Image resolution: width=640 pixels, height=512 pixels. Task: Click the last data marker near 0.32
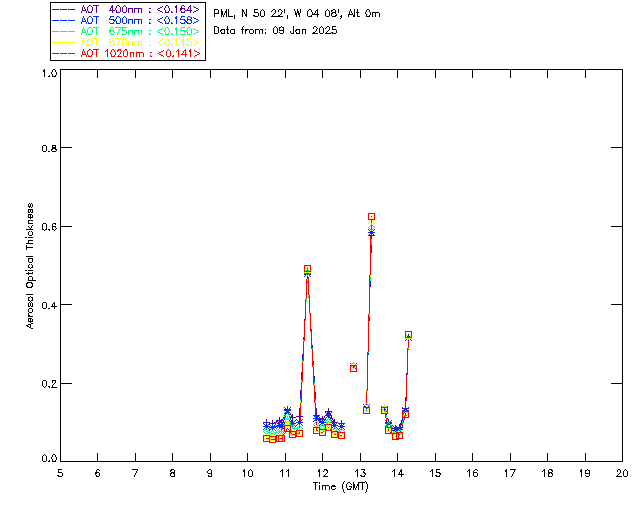tap(408, 335)
